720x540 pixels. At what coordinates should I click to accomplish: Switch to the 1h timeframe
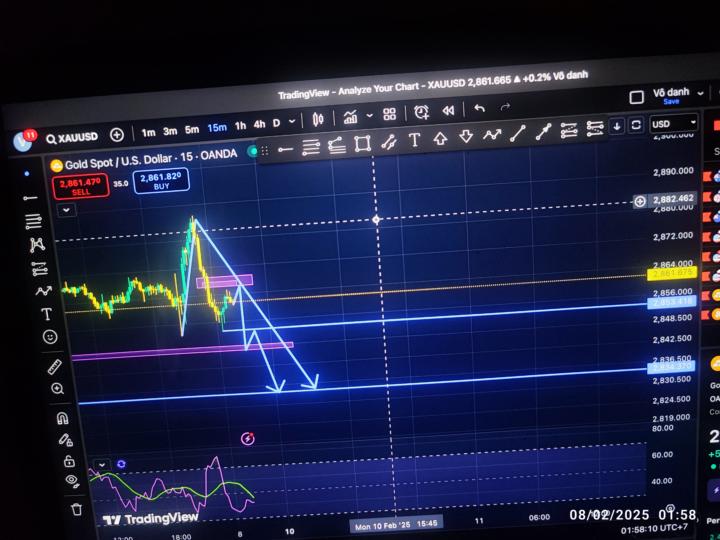tap(240, 126)
